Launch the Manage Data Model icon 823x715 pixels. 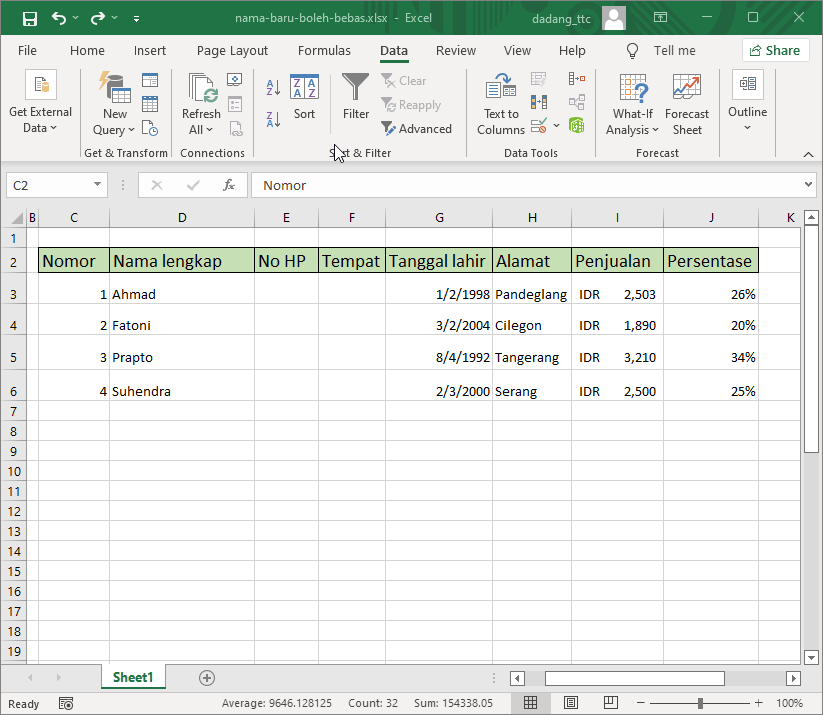point(578,124)
